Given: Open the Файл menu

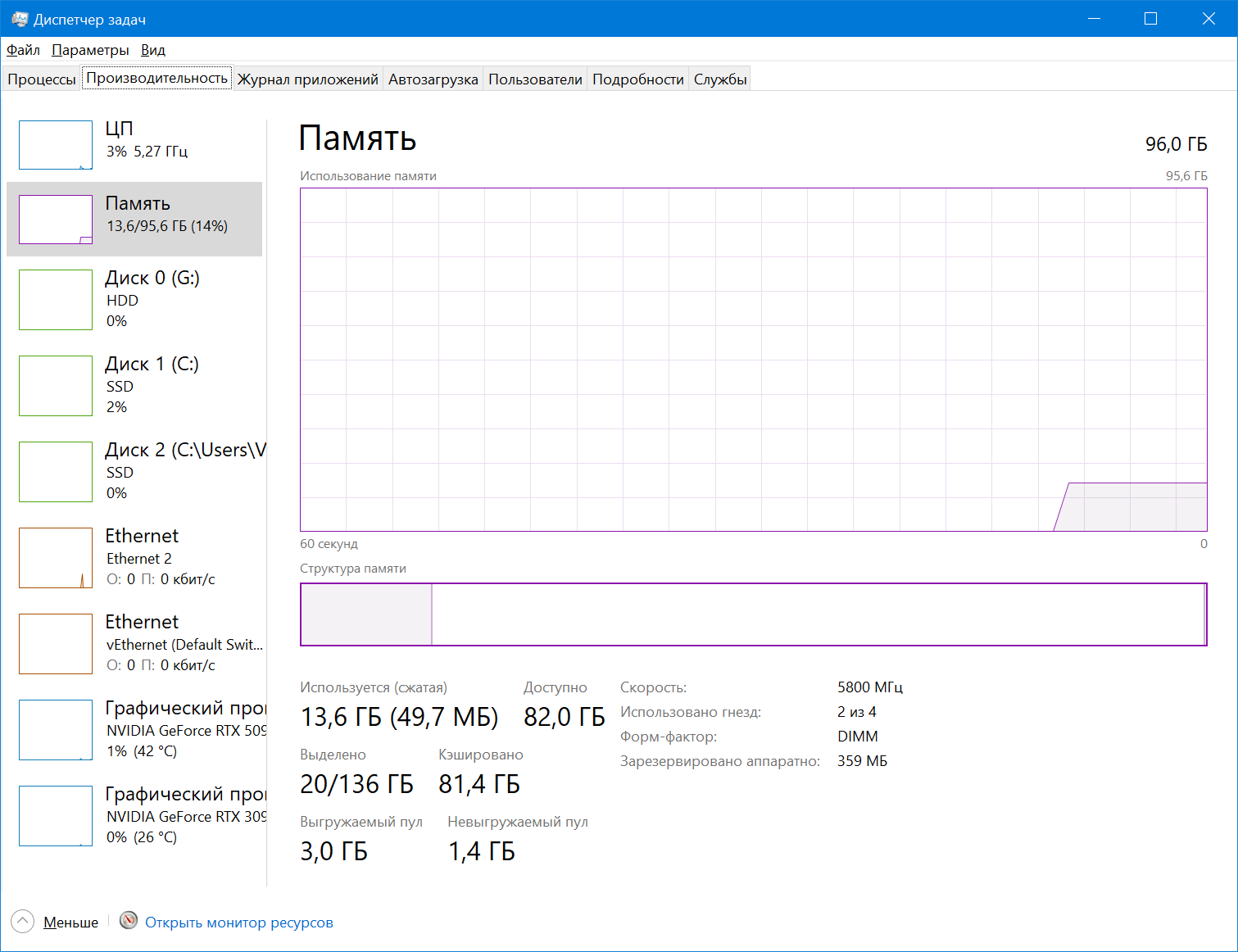Looking at the screenshot, I should (x=23, y=50).
